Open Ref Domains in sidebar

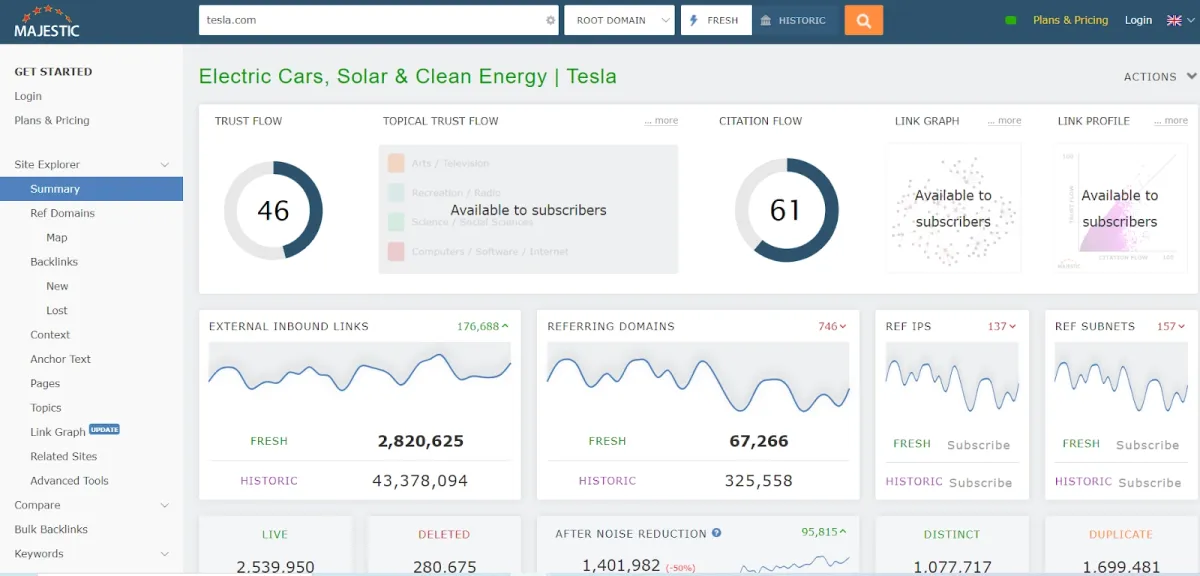62,213
